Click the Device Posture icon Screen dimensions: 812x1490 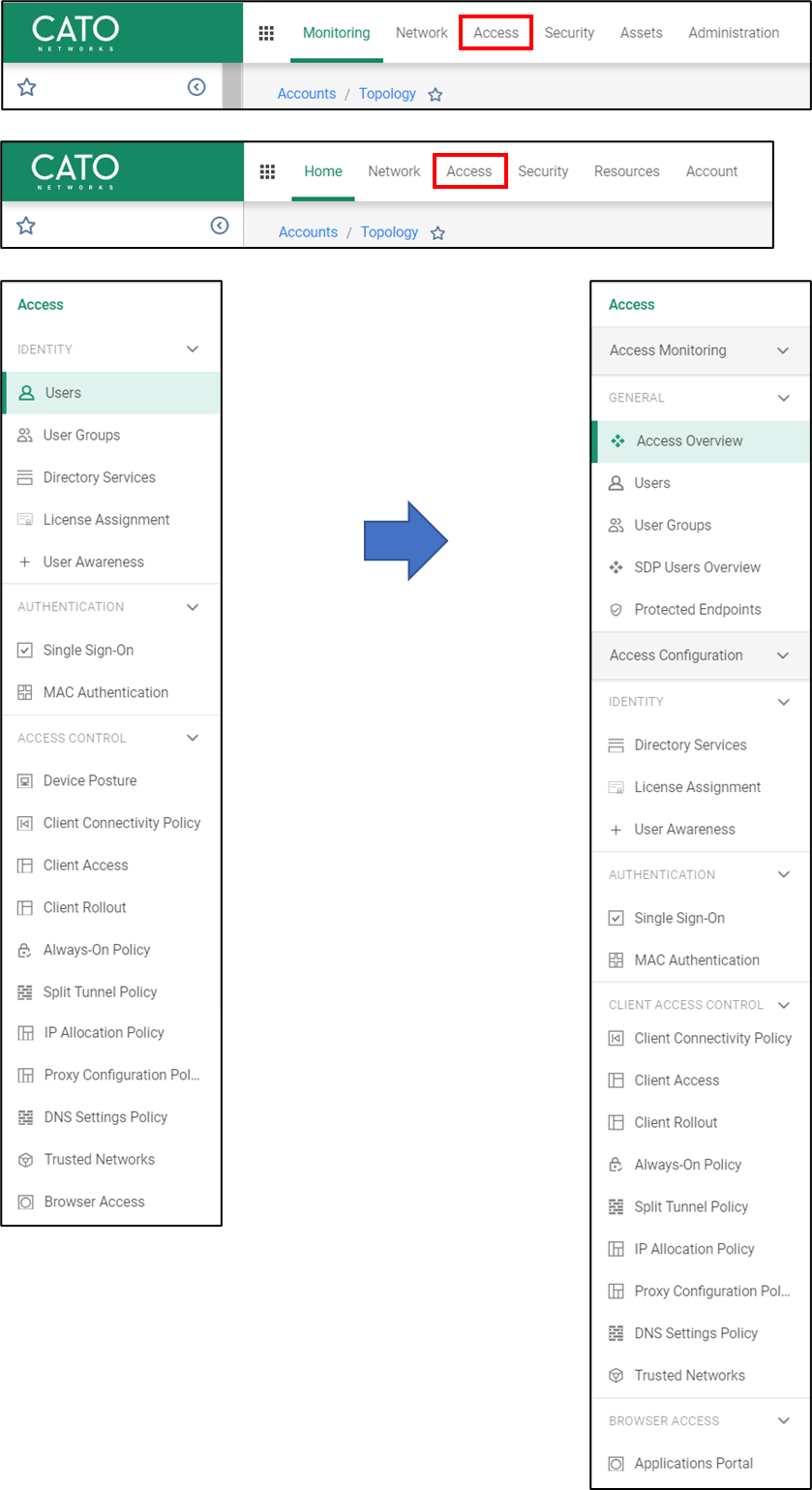[25, 780]
